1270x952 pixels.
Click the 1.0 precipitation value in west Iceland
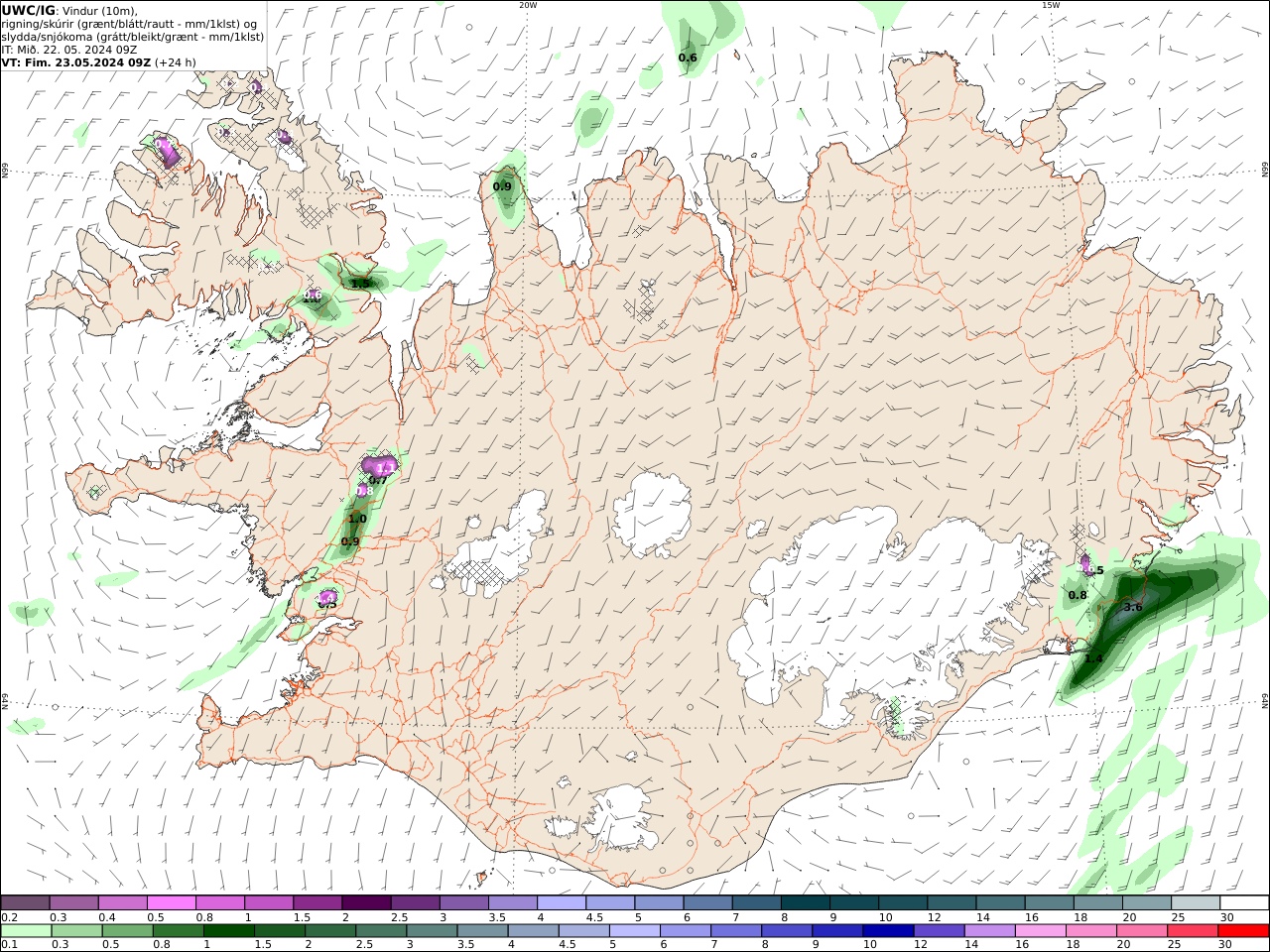[357, 519]
